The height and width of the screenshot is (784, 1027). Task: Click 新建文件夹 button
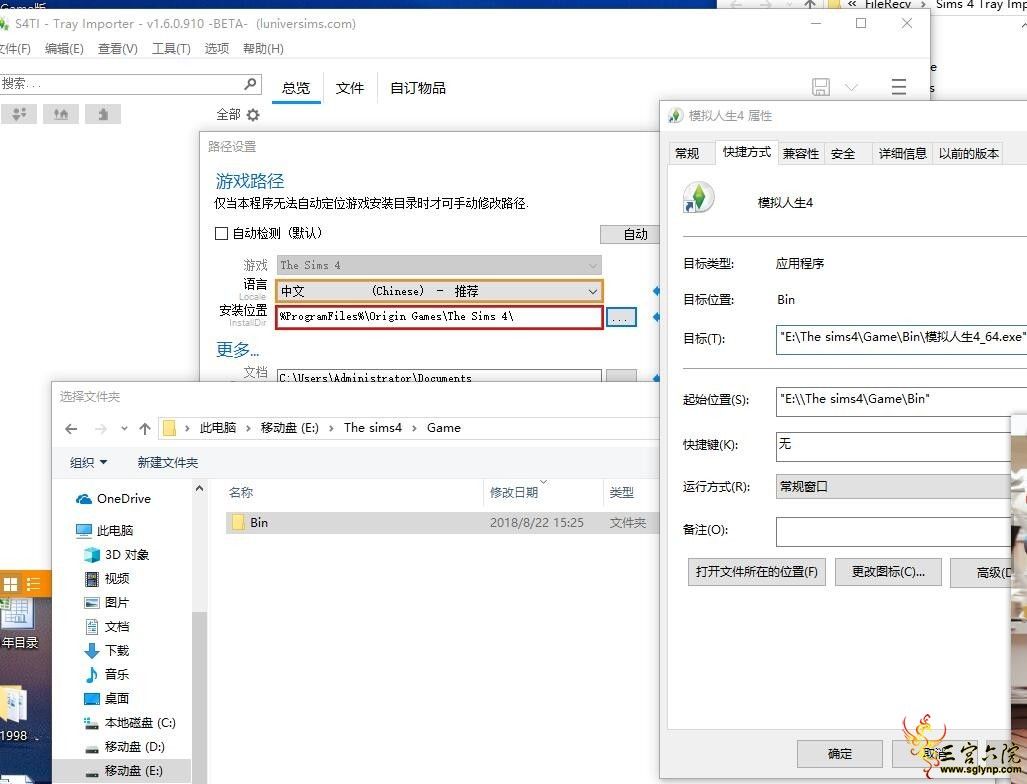pyautogui.click(x=168, y=462)
